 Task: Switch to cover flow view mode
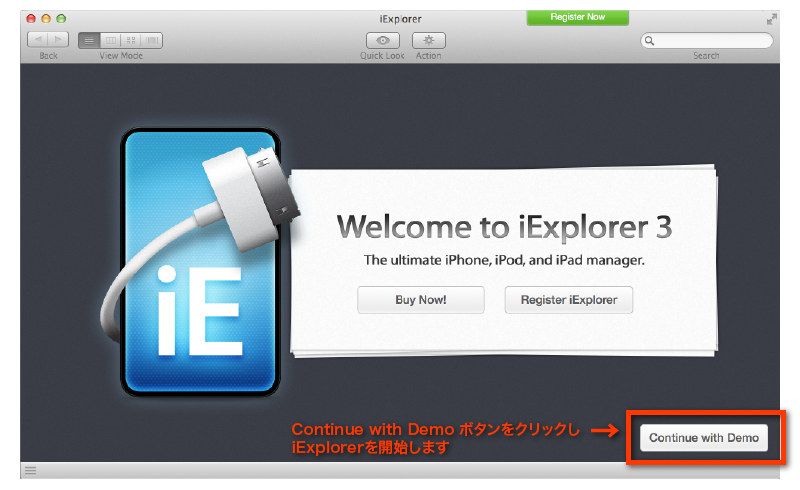152,40
